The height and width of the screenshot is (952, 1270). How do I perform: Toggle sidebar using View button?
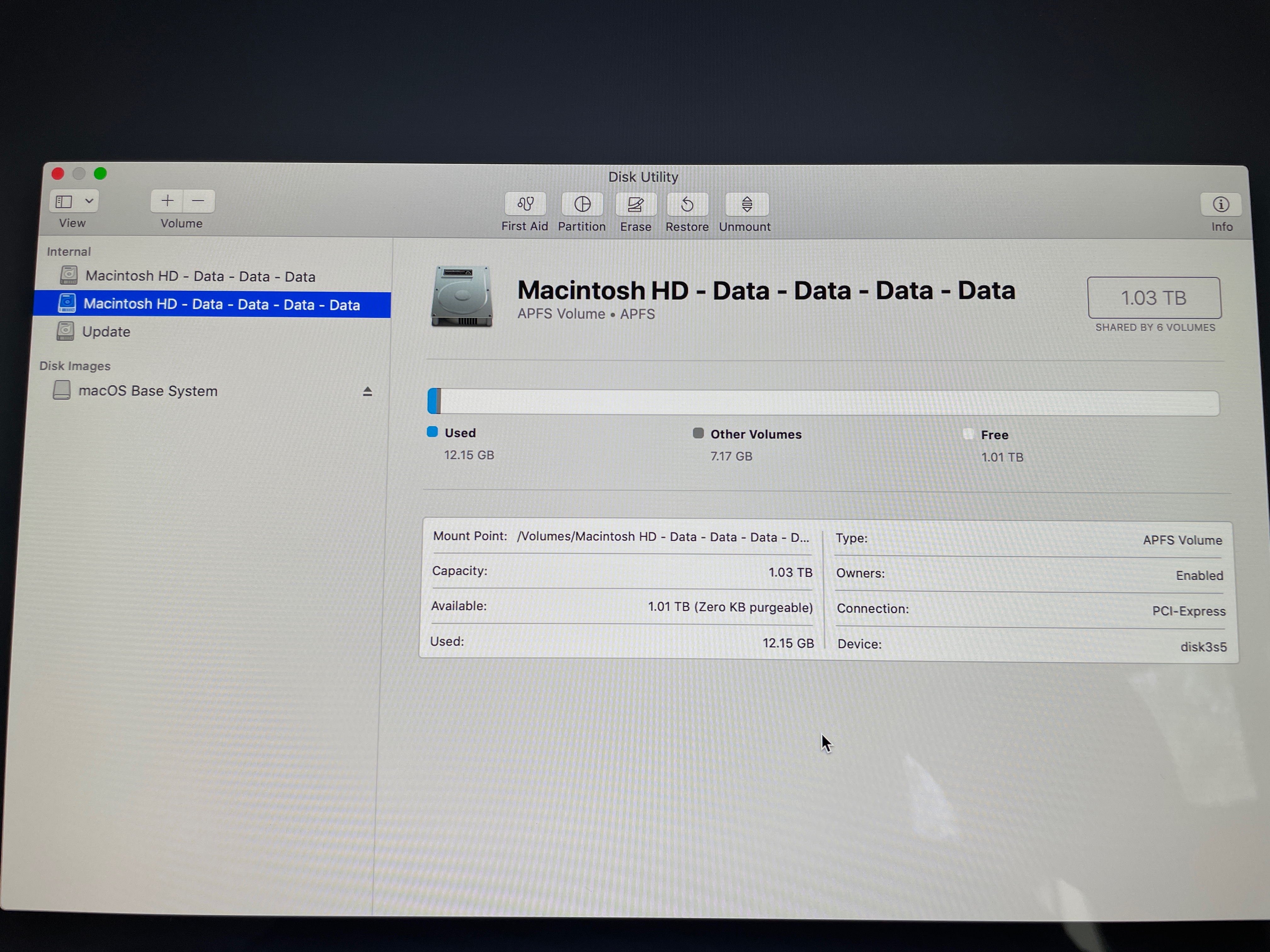pos(64,201)
